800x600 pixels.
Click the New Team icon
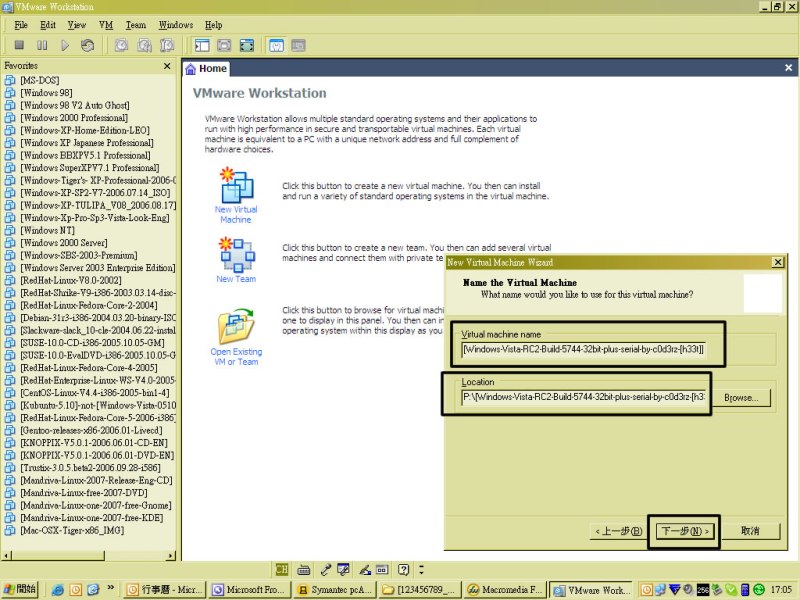237,254
